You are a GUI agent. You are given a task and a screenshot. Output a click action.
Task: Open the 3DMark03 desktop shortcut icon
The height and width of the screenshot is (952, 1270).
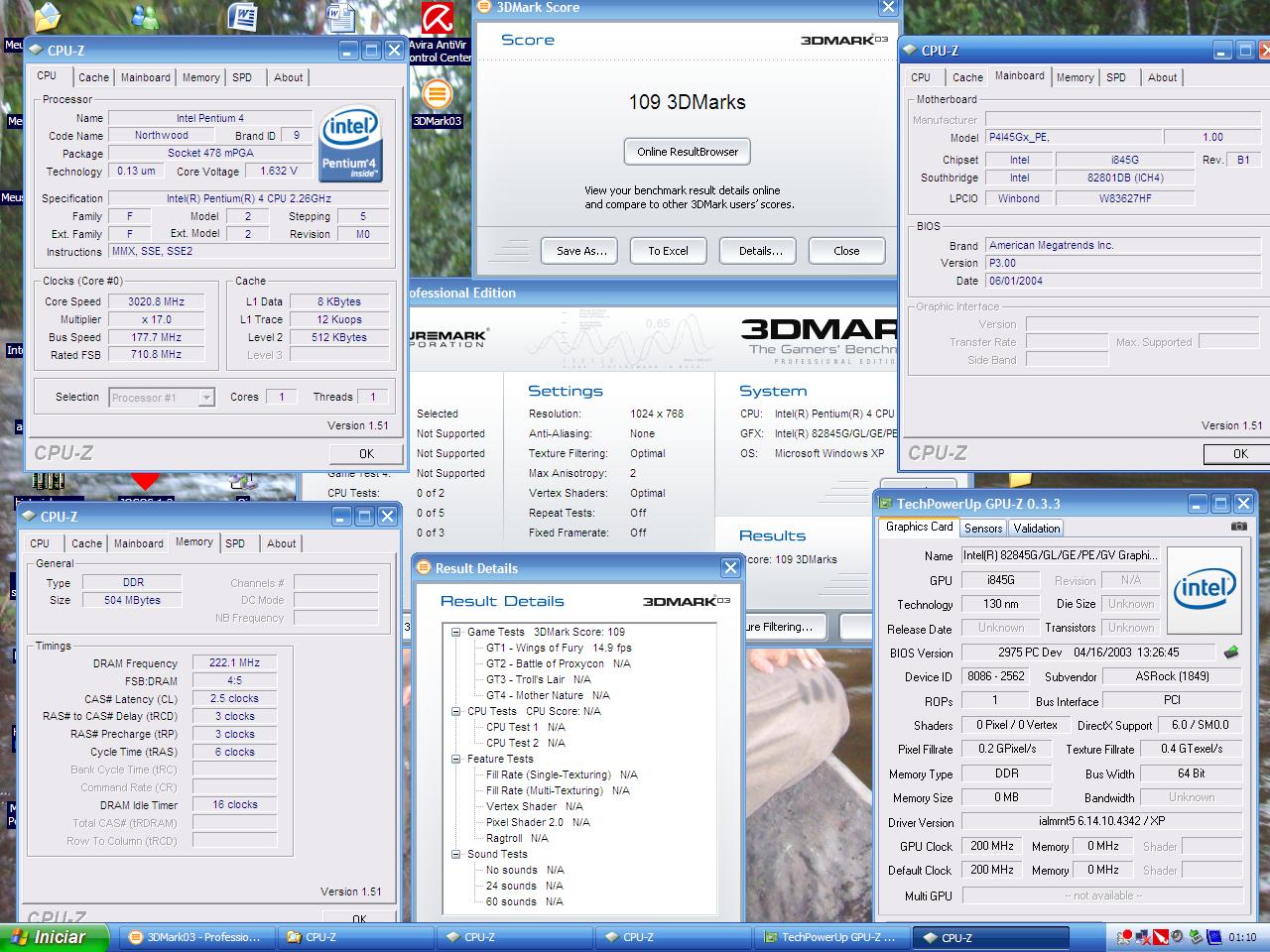pos(437,95)
